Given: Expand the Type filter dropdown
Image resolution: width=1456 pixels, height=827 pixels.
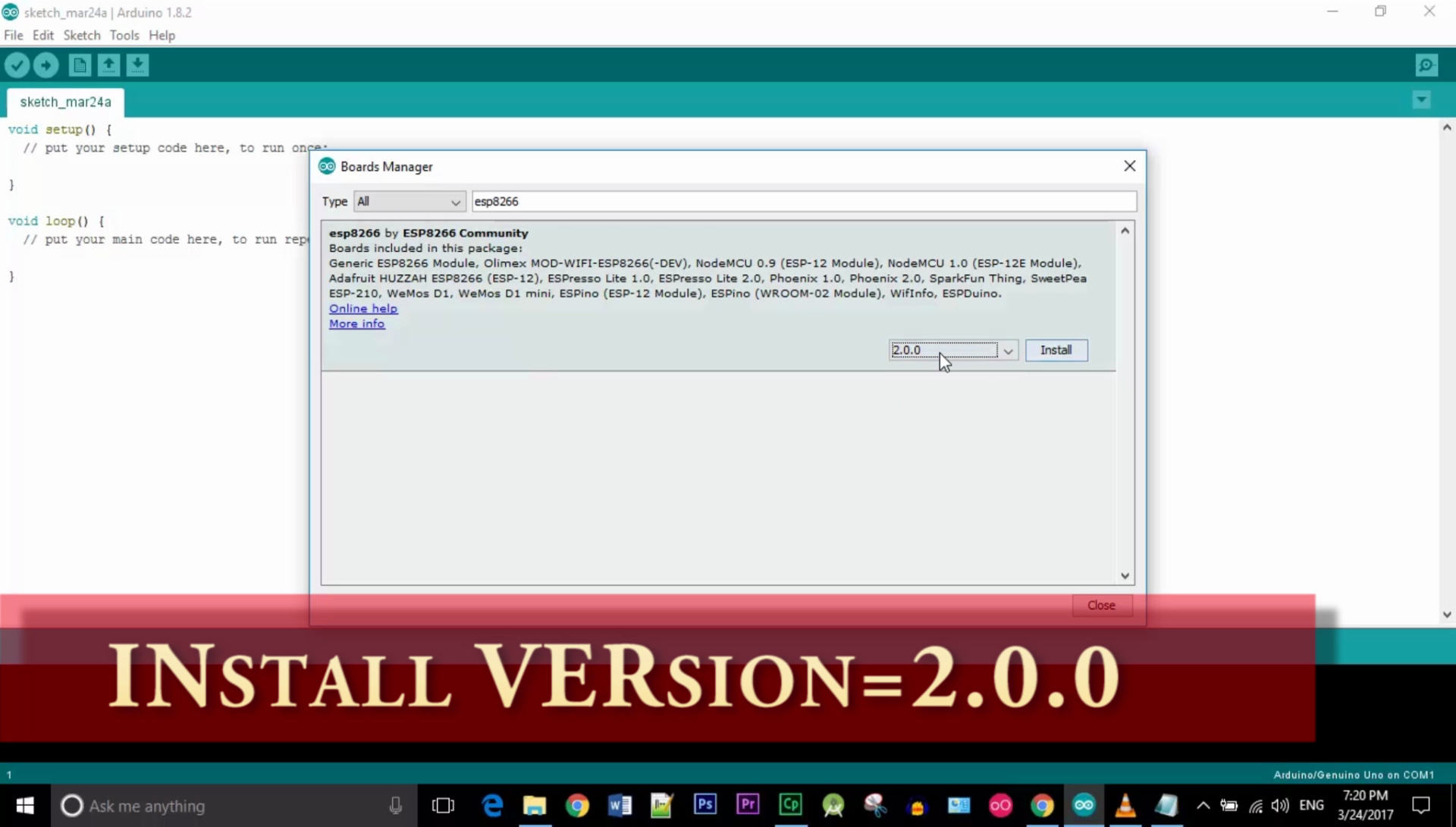Looking at the screenshot, I should 409,202.
